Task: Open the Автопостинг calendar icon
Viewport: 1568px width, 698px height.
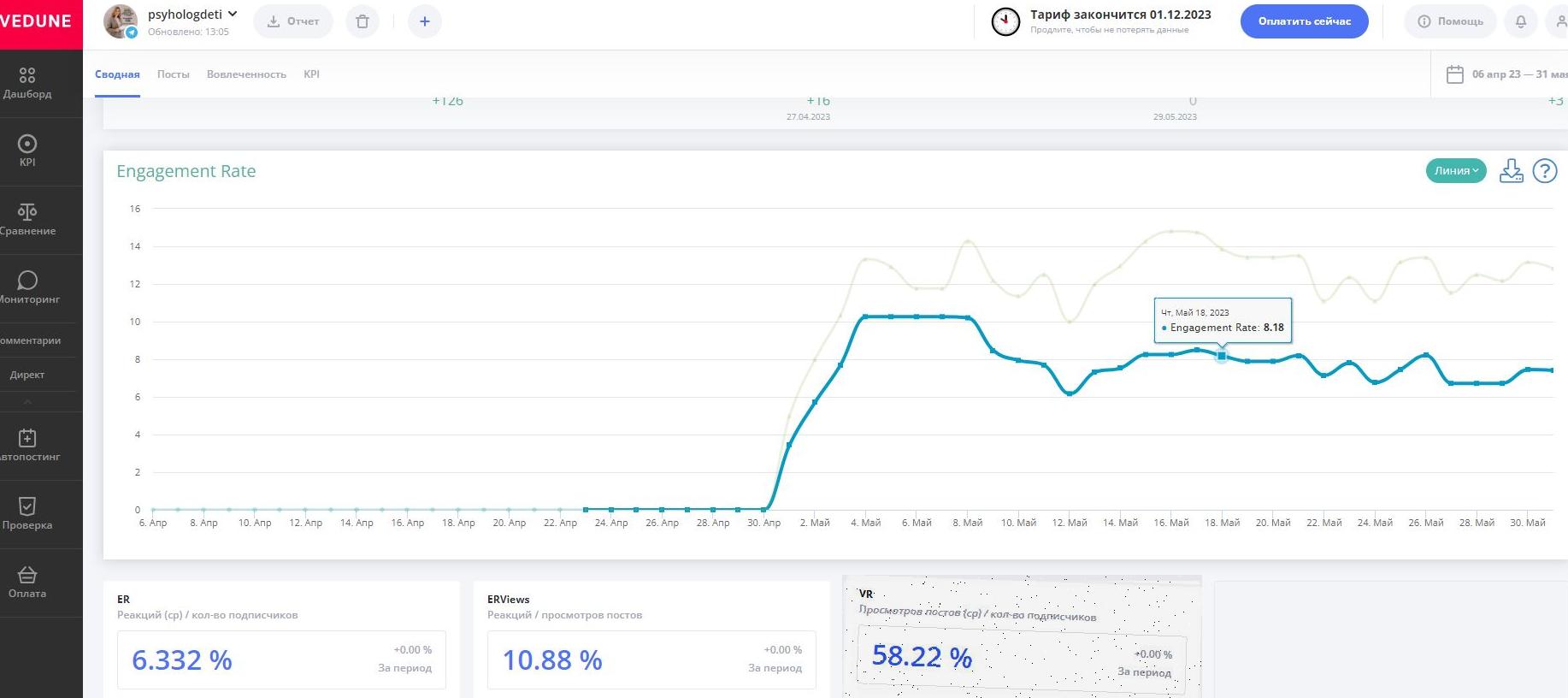Action: click(x=27, y=438)
